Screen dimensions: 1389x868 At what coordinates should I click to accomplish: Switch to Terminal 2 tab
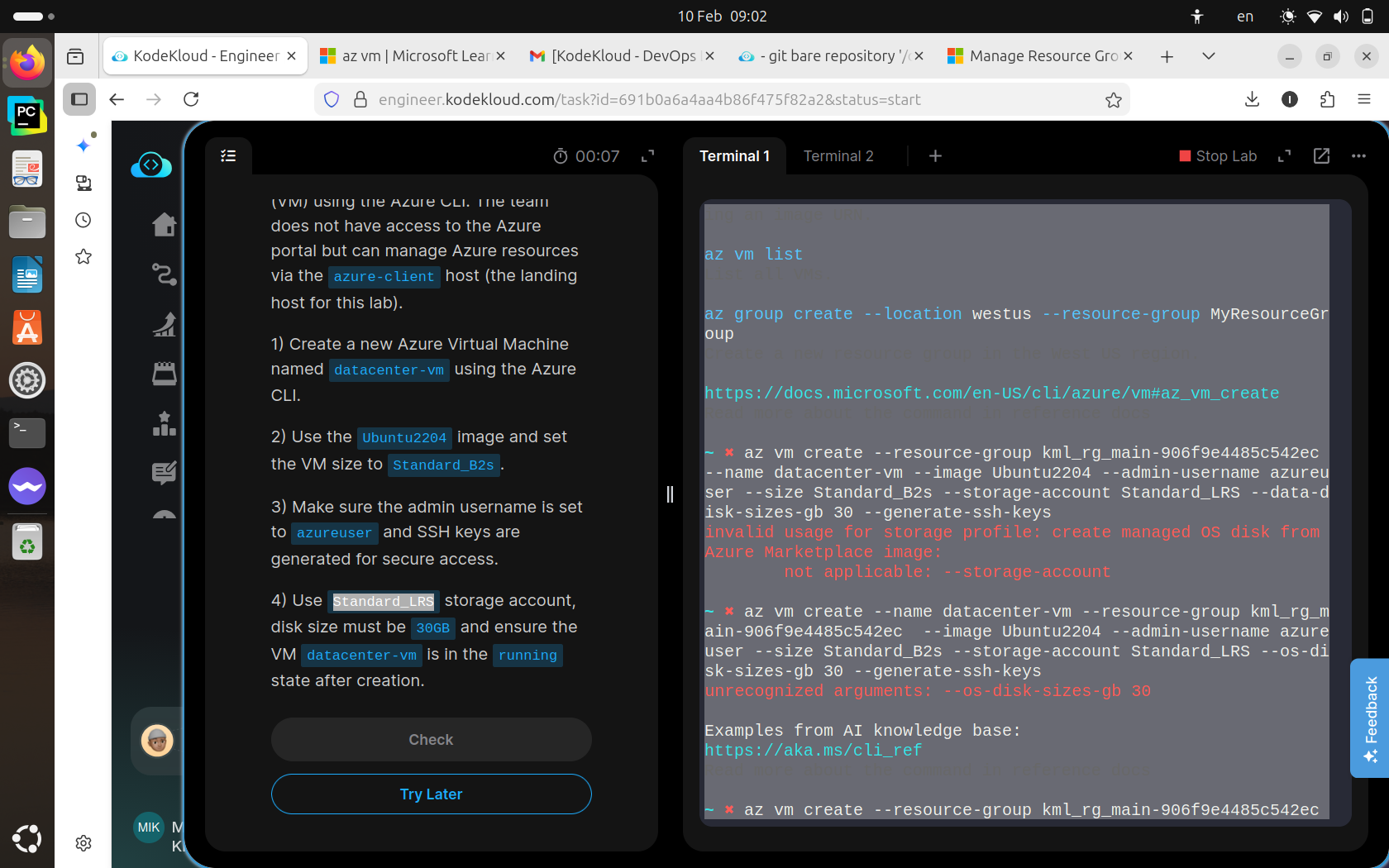click(x=838, y=156)
